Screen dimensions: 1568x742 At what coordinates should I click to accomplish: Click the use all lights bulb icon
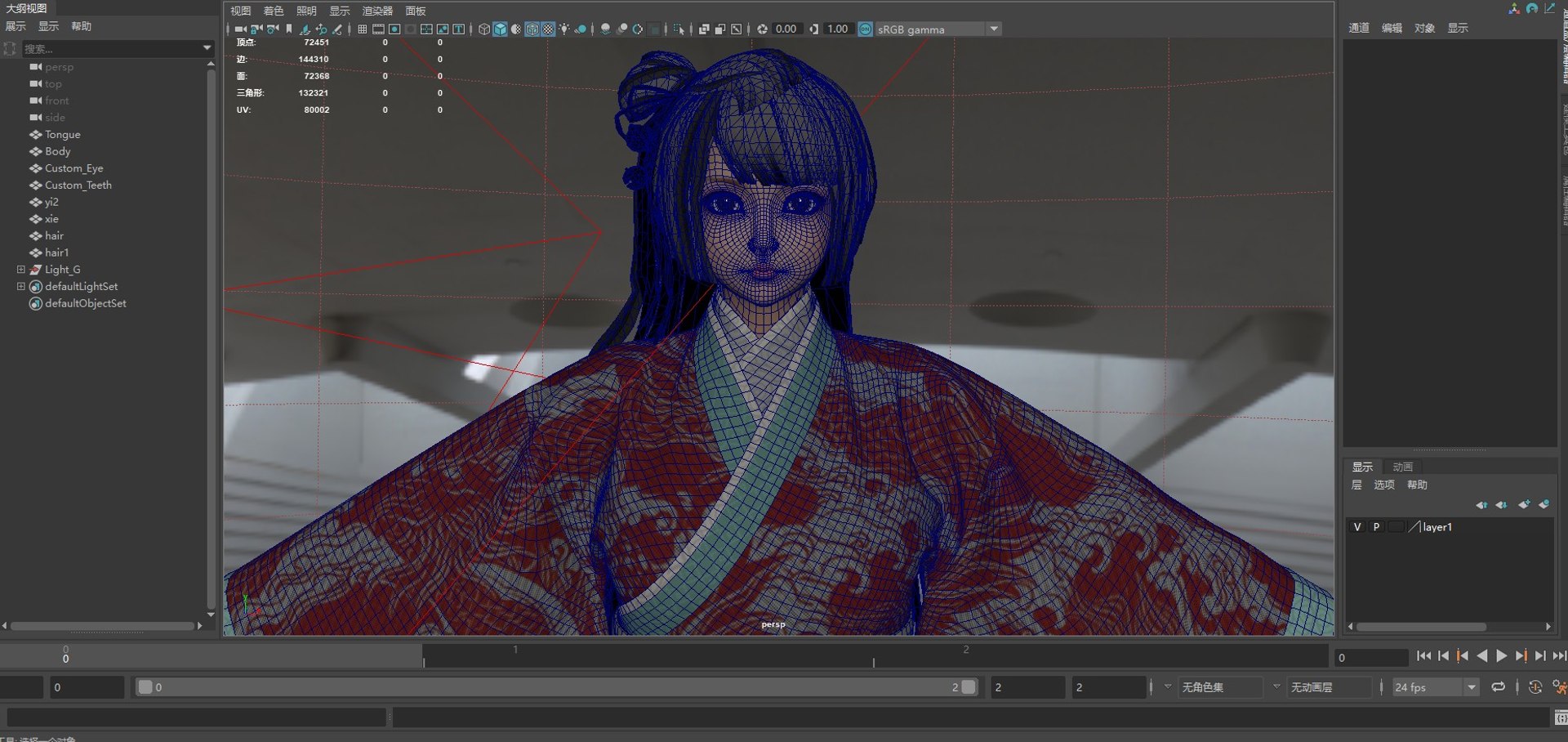pos(564,29)
